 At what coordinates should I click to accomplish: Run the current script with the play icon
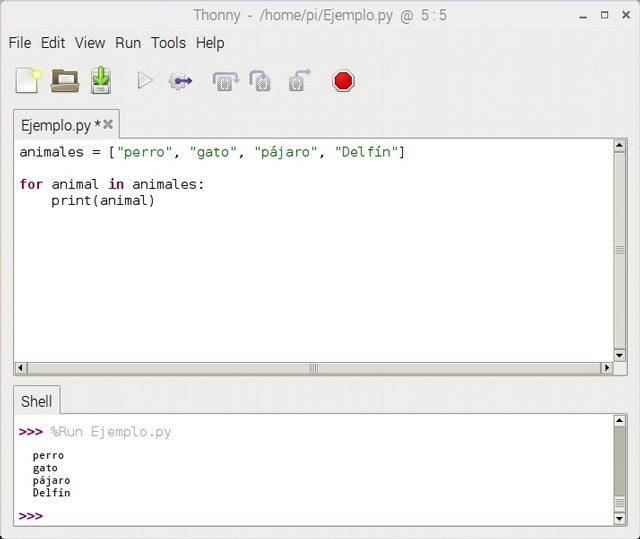[x=145, y=81]
